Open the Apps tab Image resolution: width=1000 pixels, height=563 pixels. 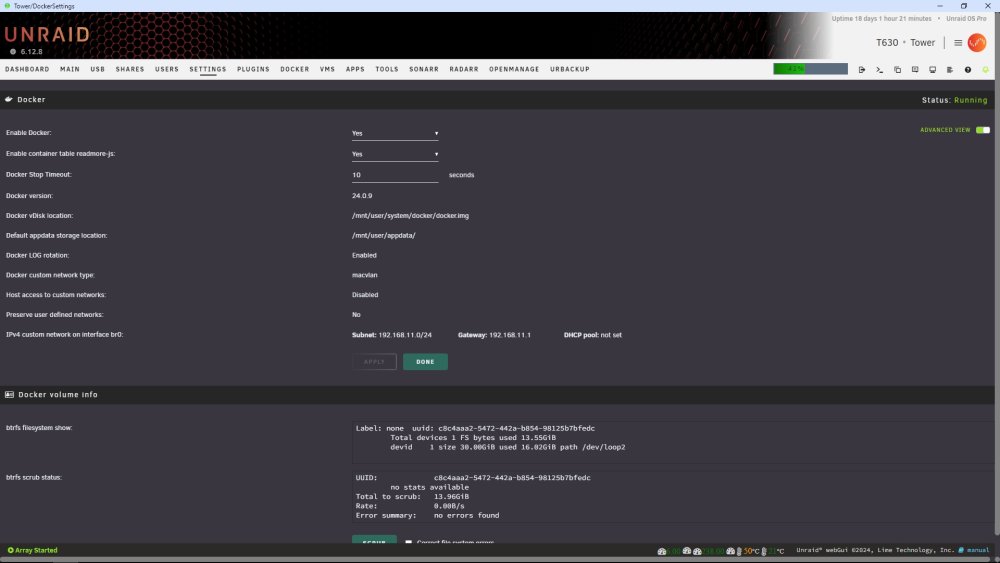[355, 69]
